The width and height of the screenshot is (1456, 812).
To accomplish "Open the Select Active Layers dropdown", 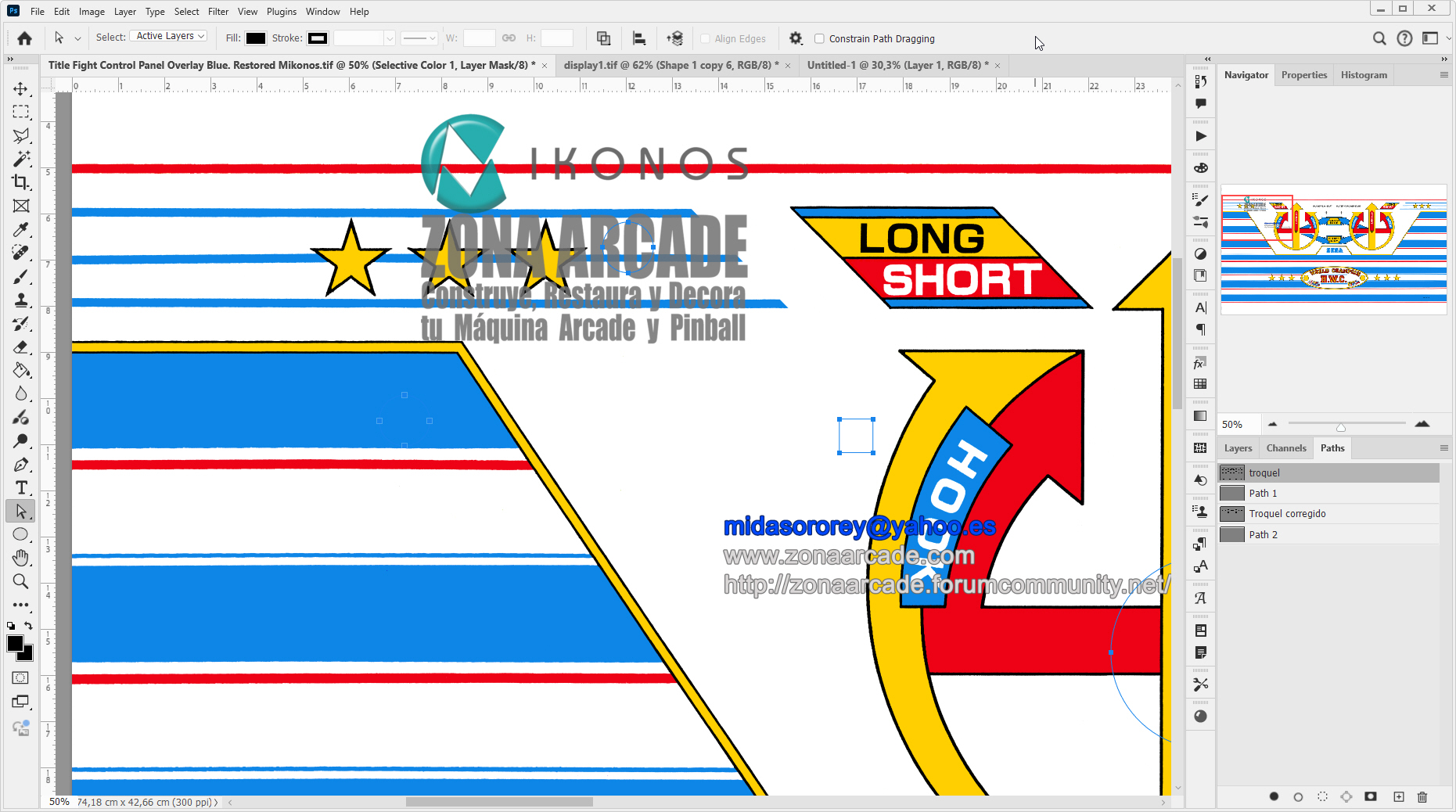I will [x=168, y=36].
